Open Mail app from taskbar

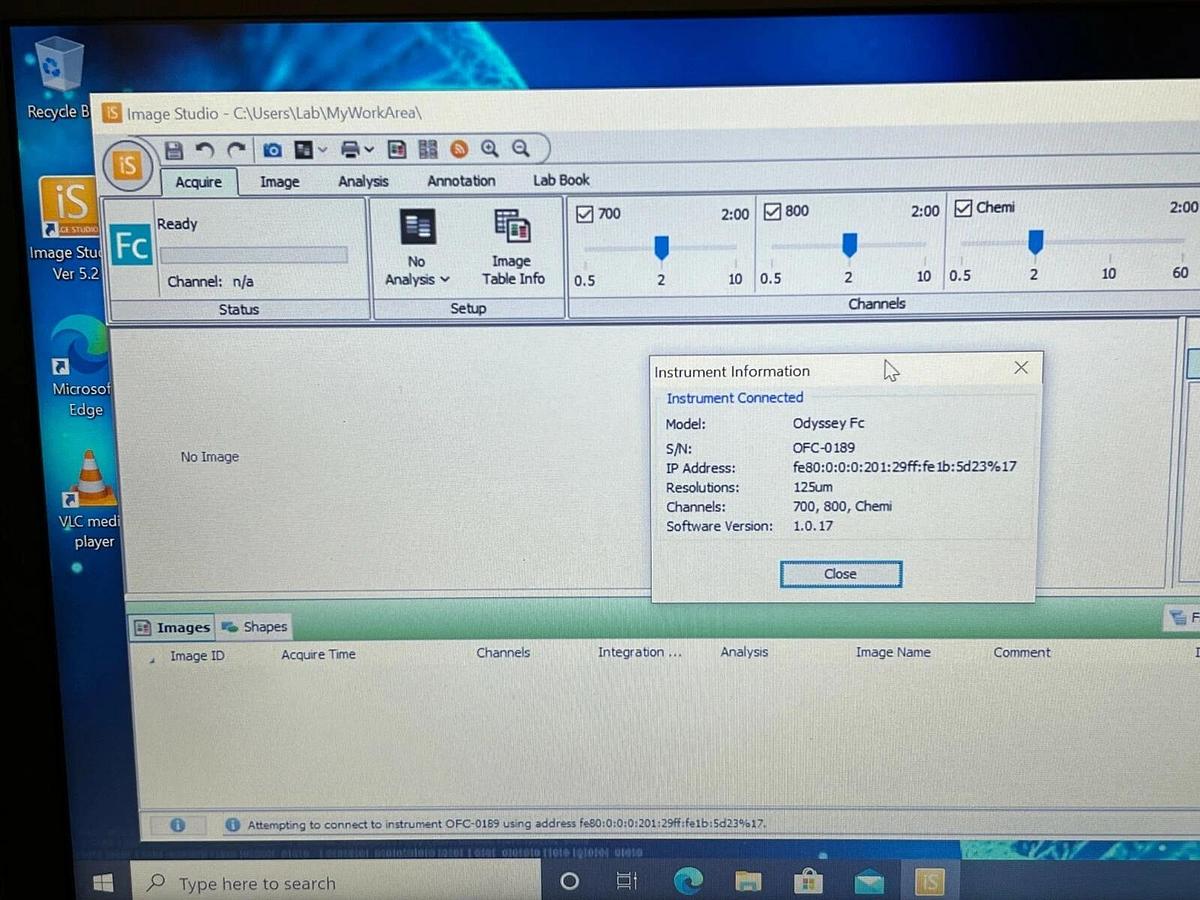[869, 881]
